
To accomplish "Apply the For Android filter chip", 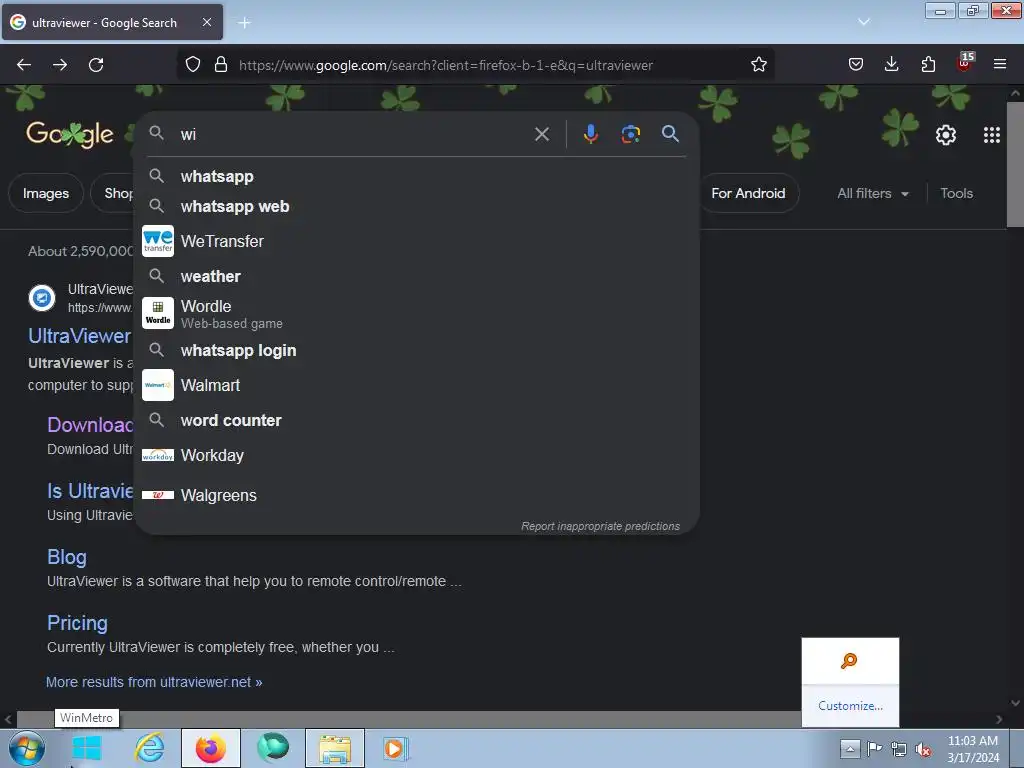I will 748,193.
